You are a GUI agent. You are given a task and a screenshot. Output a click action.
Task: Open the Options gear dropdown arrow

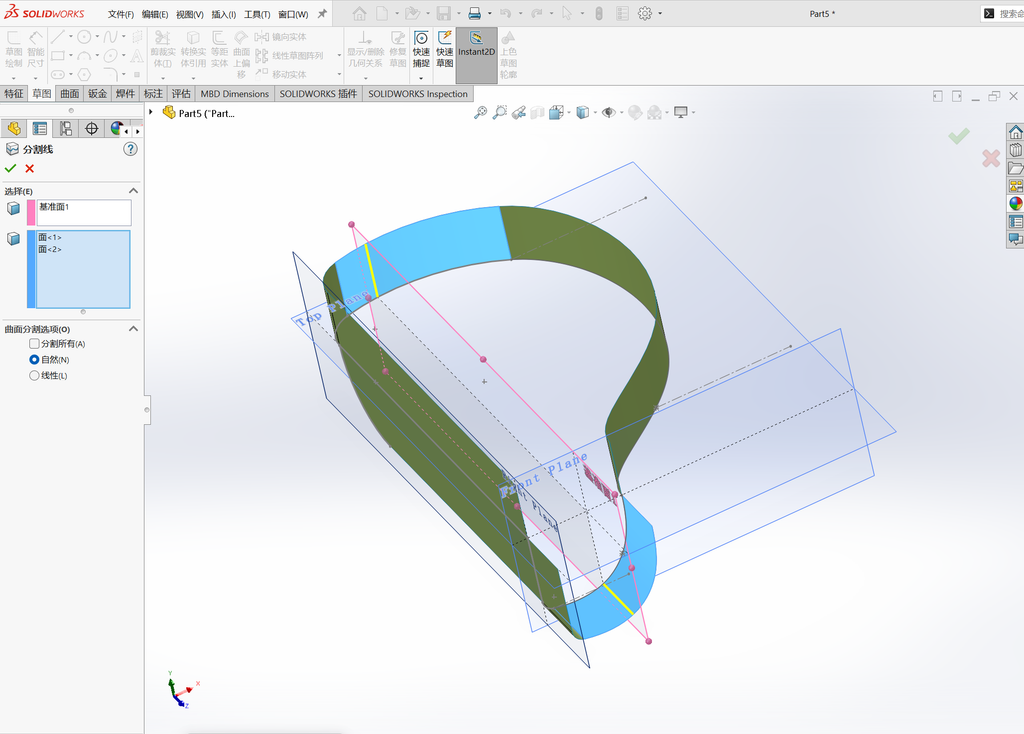(x=660, y=13)
